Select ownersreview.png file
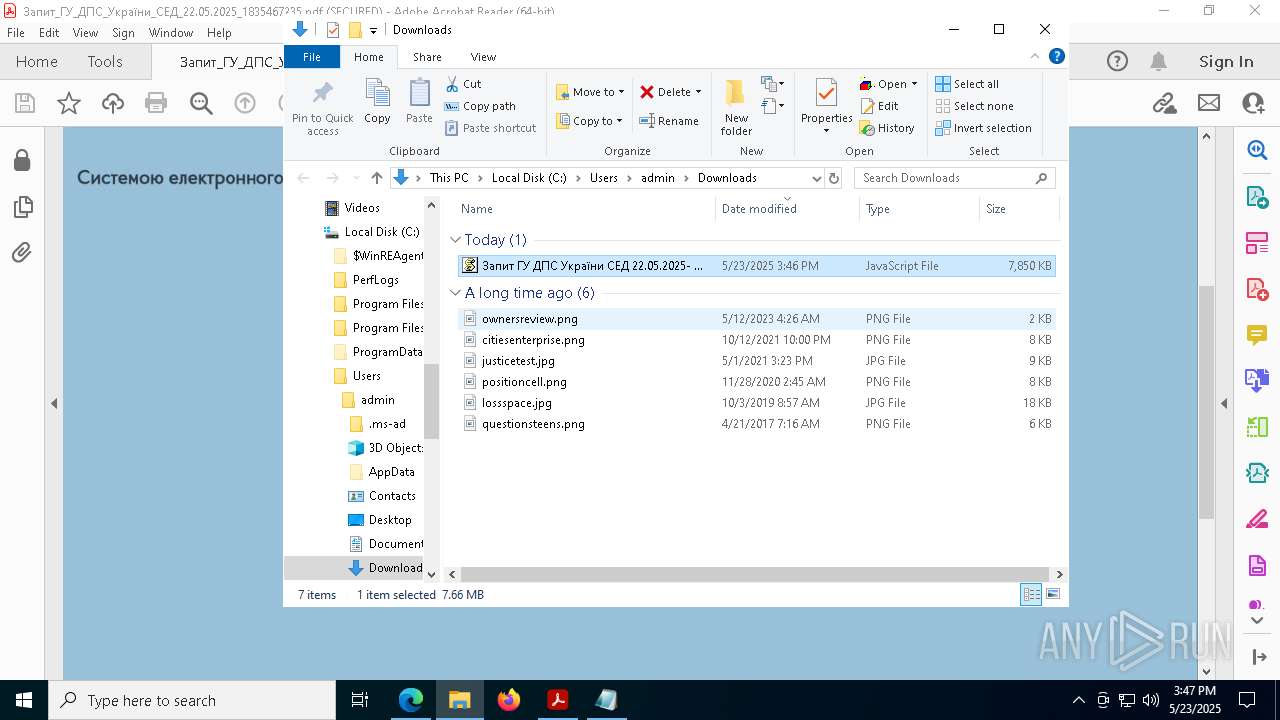The image size is (1280, 720). (757, 319)
